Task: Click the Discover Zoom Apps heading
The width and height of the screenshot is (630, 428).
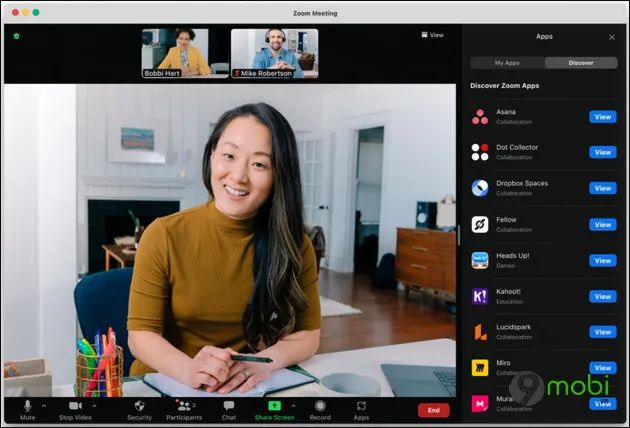Action: click(x=505, y=86)
